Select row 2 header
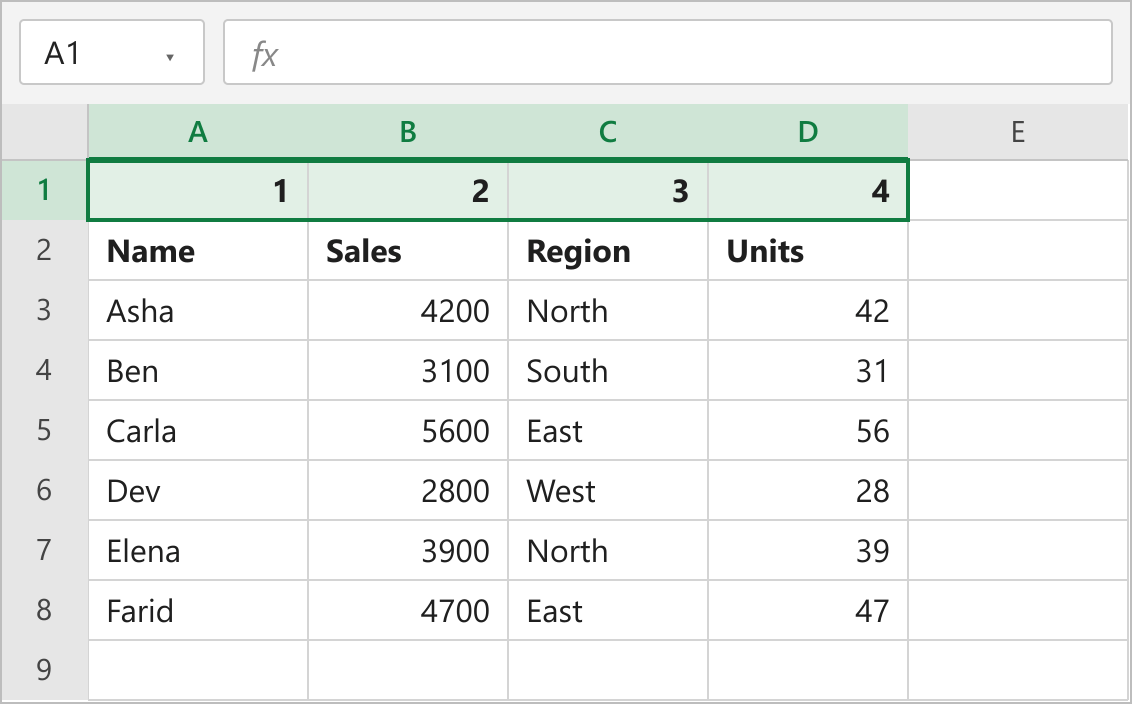 click(44, 250)
